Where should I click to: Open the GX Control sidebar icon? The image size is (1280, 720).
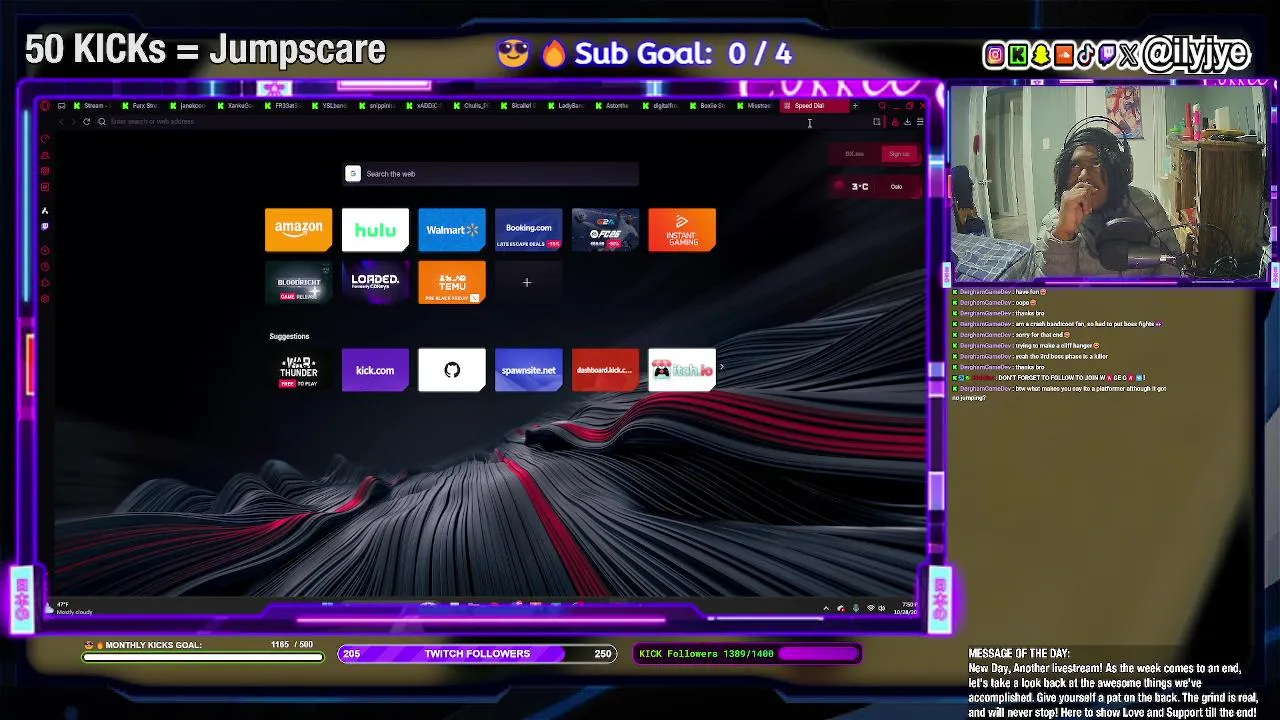[45, 139]
